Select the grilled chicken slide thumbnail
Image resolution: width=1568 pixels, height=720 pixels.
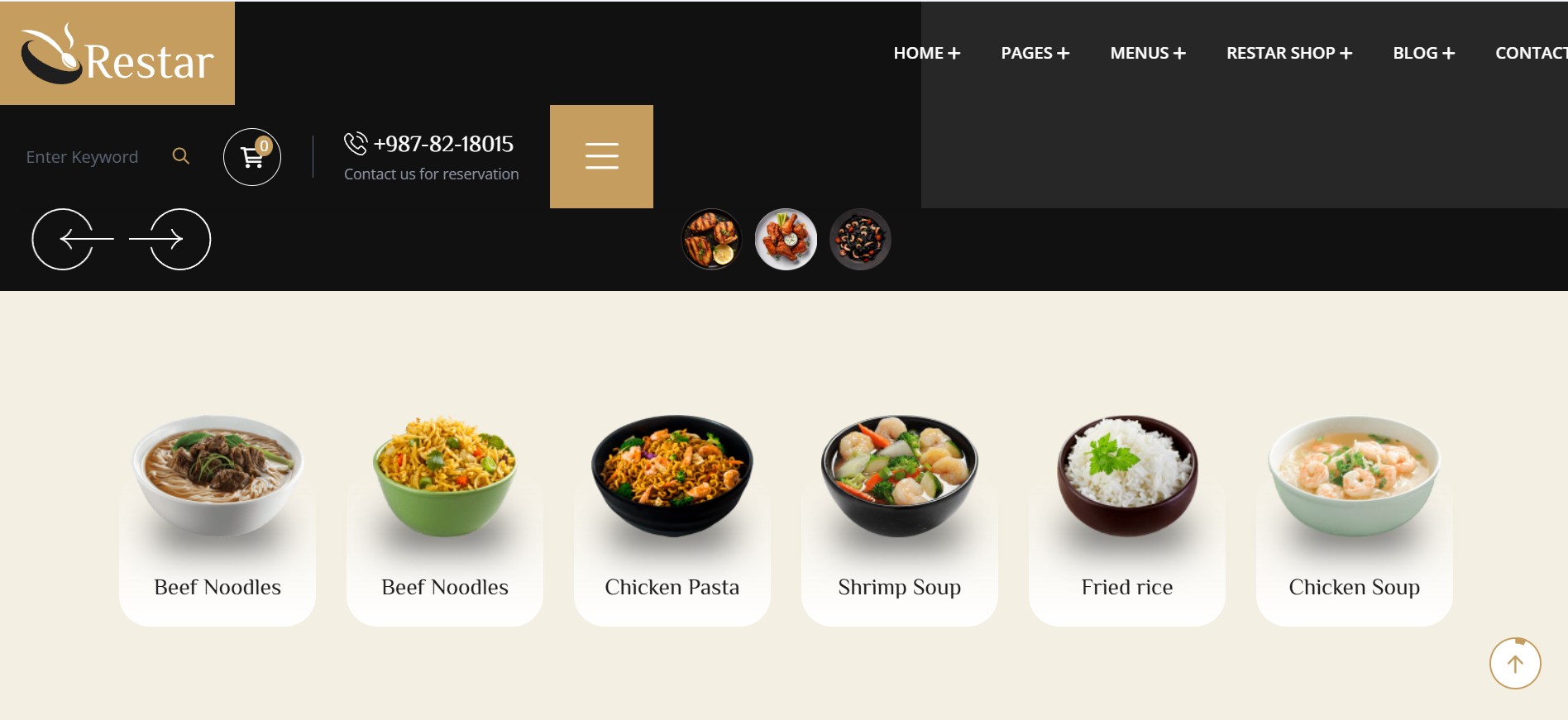[x=711, y=239]
